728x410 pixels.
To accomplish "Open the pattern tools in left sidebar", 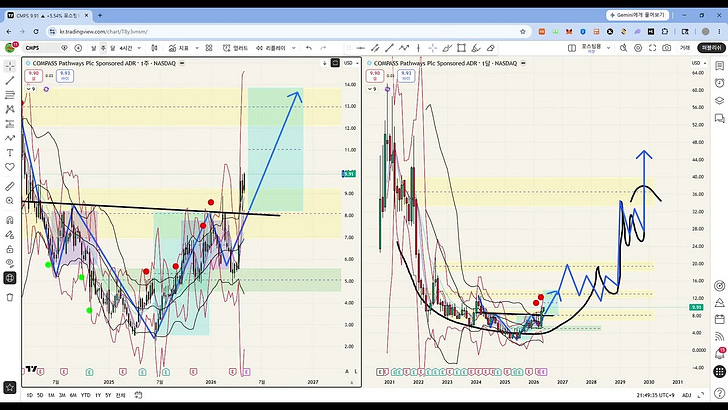I will tap(10, 110).
